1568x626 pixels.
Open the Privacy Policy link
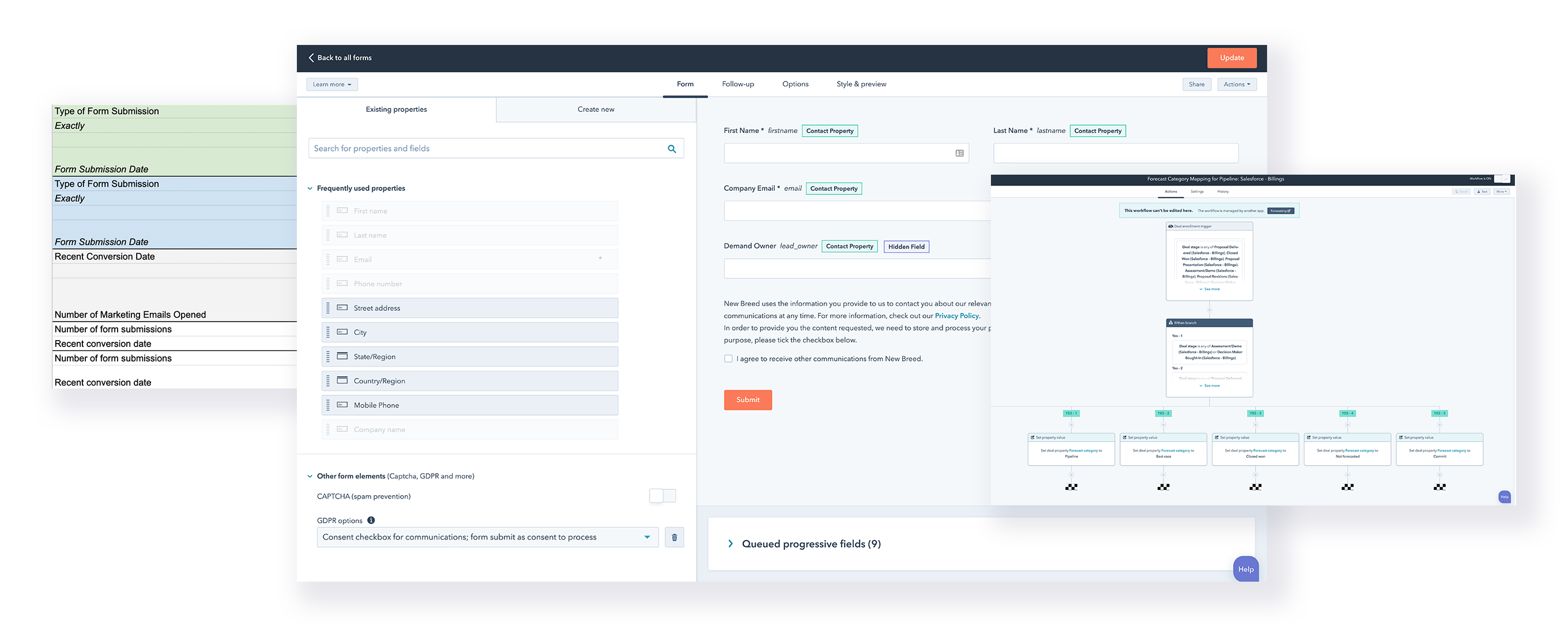point(956,316)
